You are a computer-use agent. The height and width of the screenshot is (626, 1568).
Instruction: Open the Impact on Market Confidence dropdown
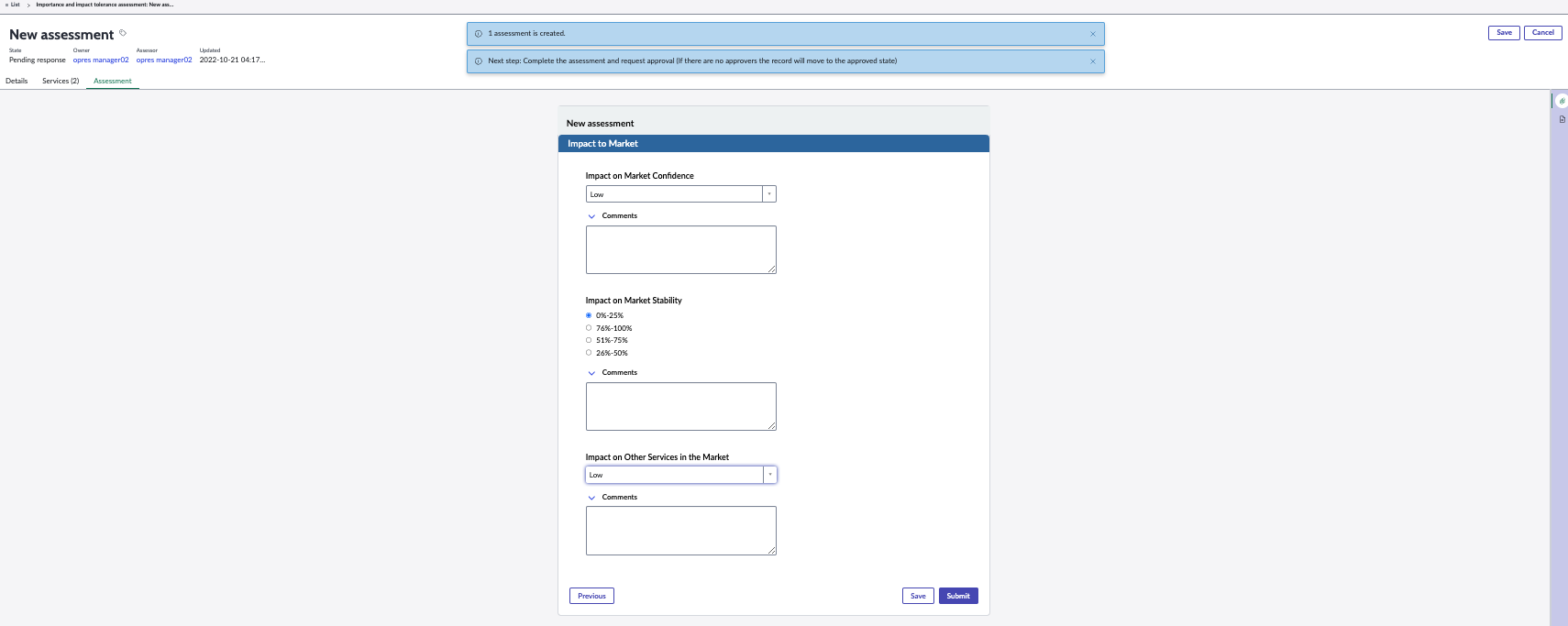point(680,194)
